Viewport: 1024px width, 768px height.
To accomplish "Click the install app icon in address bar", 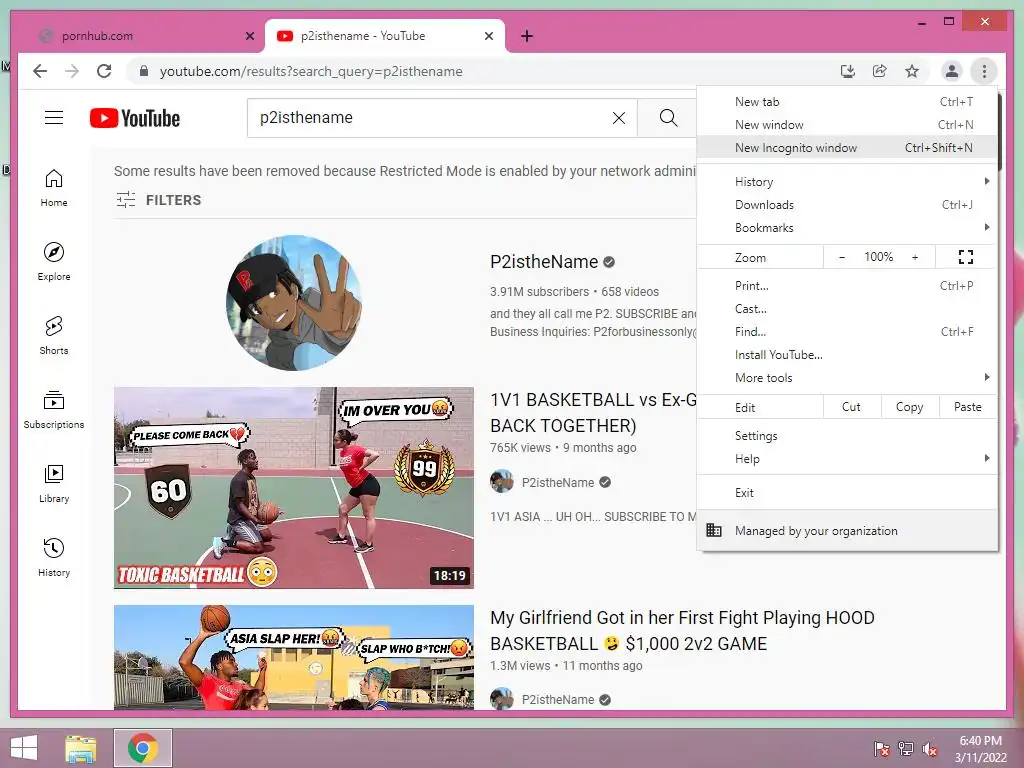I will pos(848,71).
